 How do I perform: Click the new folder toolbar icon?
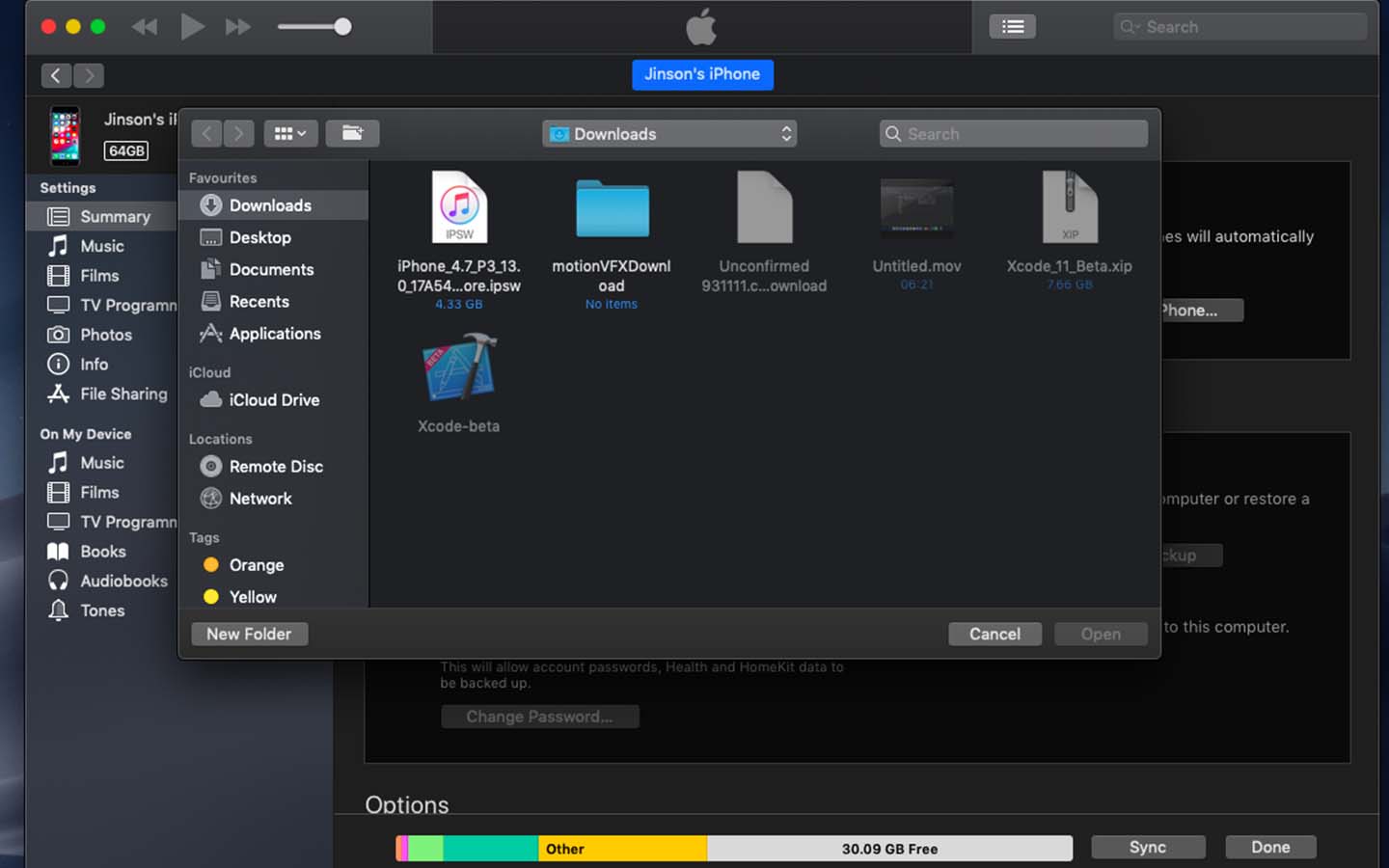click(x=352, y=134)
